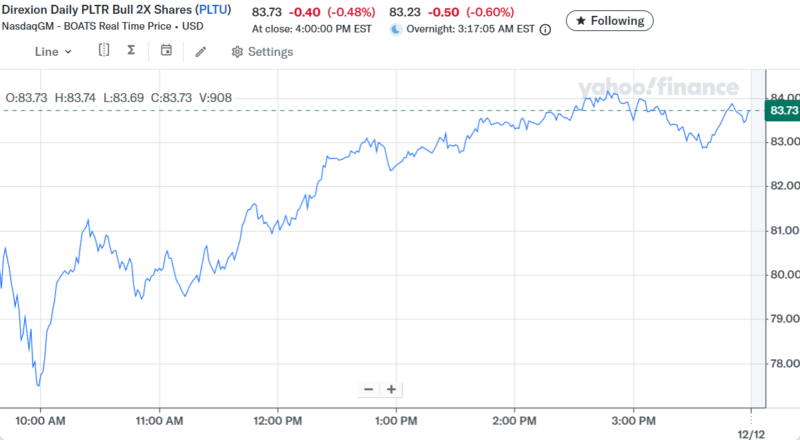
Task: Click the Settings gear icon
Action: pyautogui.click(x=237, y=51)
